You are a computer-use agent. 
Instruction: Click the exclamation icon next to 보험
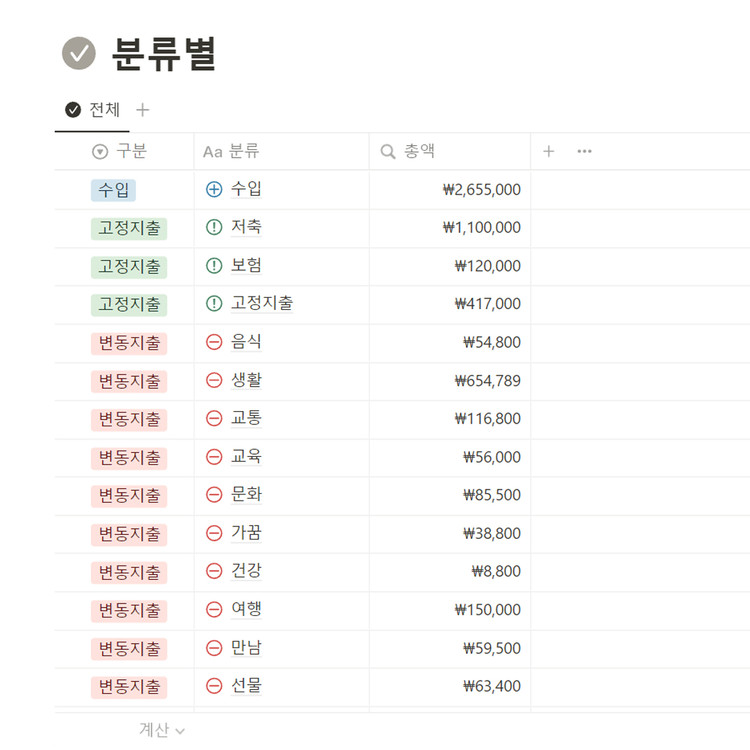[214, 265]
